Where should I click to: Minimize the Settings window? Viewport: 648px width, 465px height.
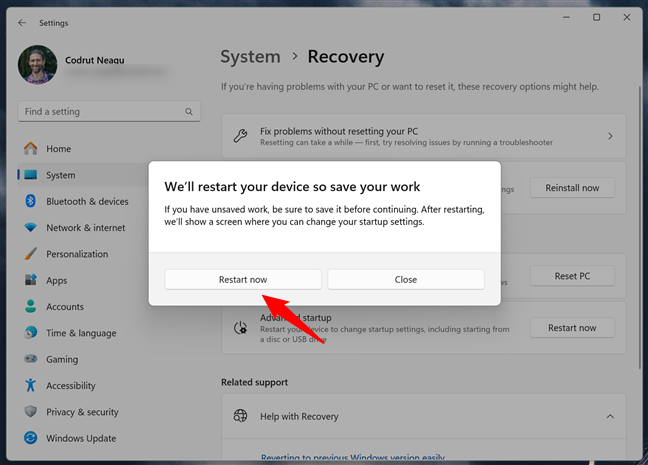coord(566,17)
